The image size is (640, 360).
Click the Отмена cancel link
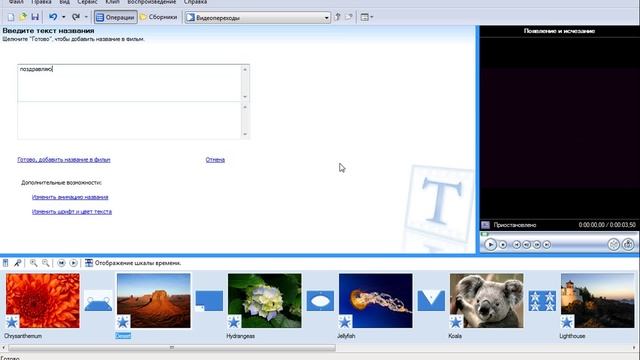pyautogui.click(x=215, y=160)
